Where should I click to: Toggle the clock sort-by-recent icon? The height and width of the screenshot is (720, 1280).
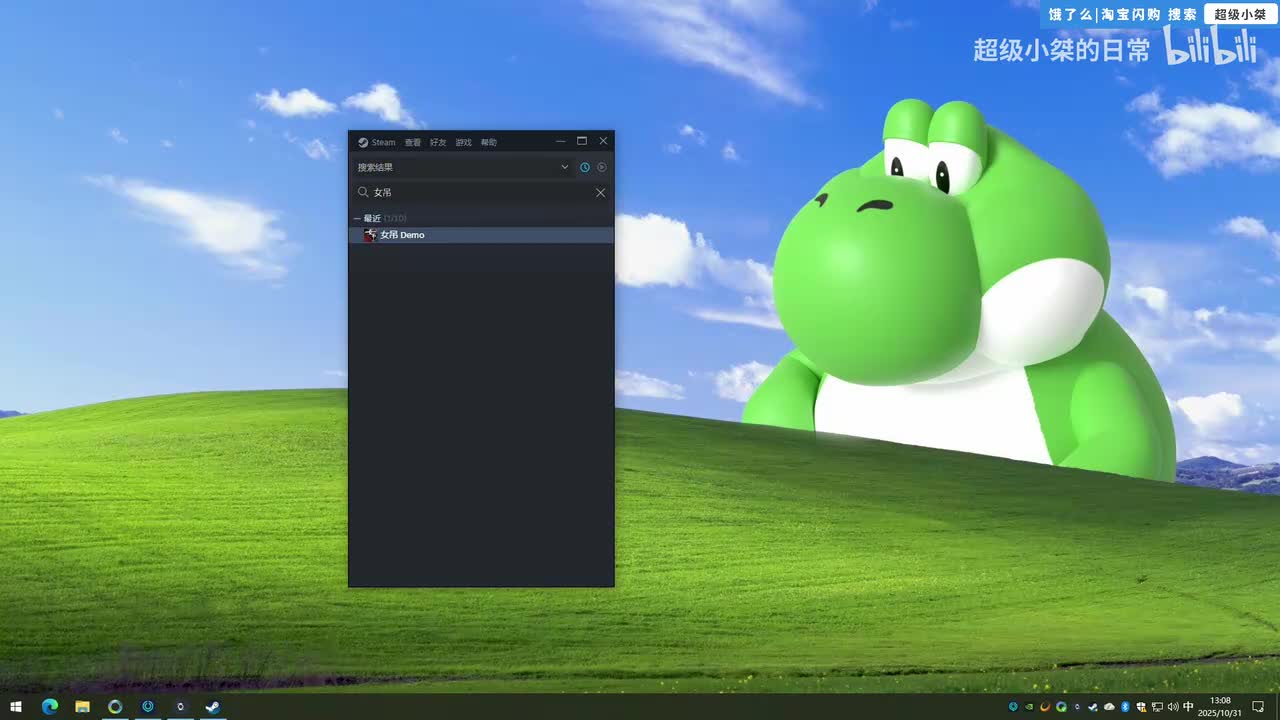585,167
